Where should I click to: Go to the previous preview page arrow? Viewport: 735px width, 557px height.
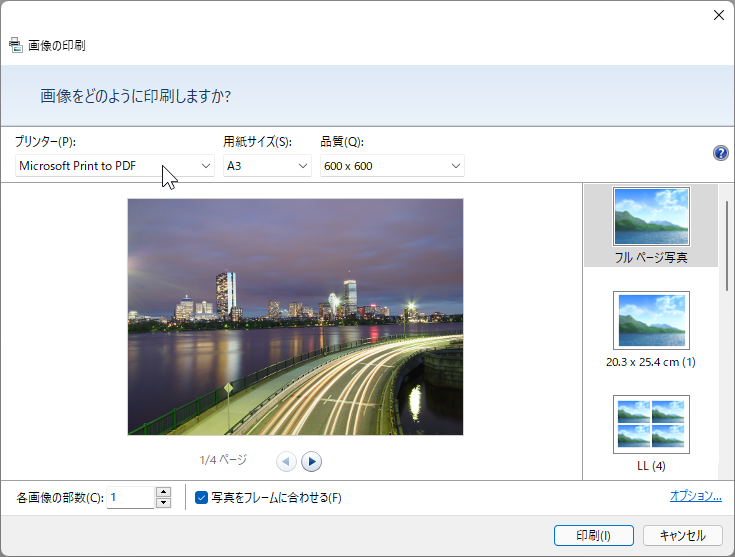coord(286,461)
